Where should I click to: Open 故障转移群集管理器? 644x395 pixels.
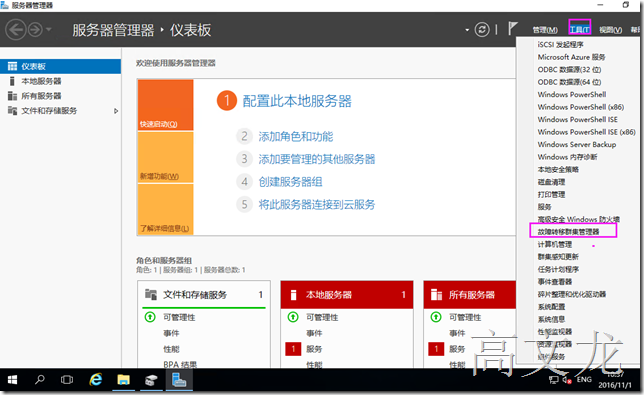point(568,232)
